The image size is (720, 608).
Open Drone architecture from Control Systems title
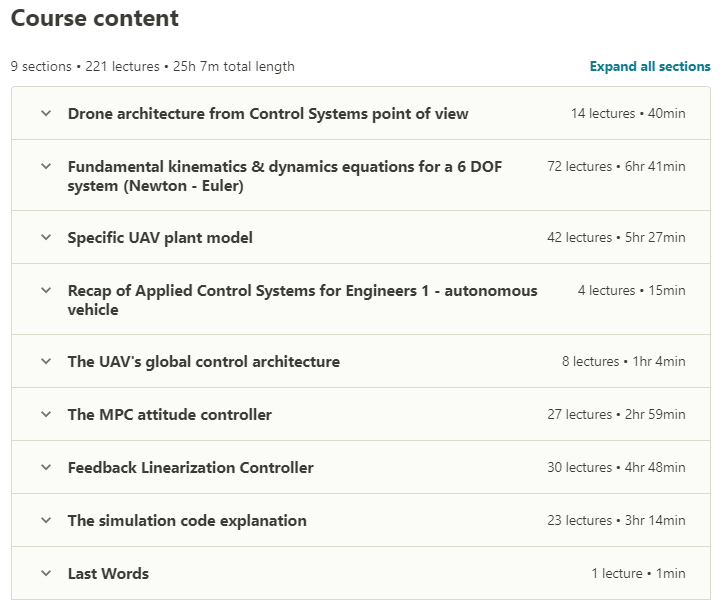point(268,113)
